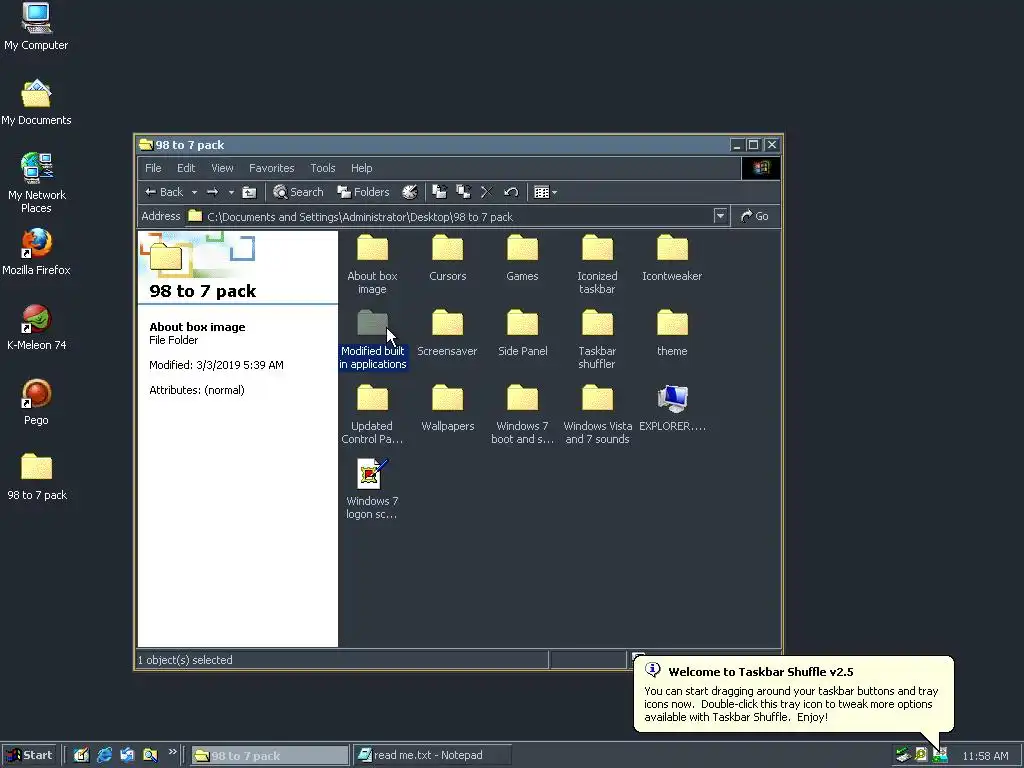Screen dimensions: 1024x768
Task: Select the About box image folder
Action: point(372,264)
